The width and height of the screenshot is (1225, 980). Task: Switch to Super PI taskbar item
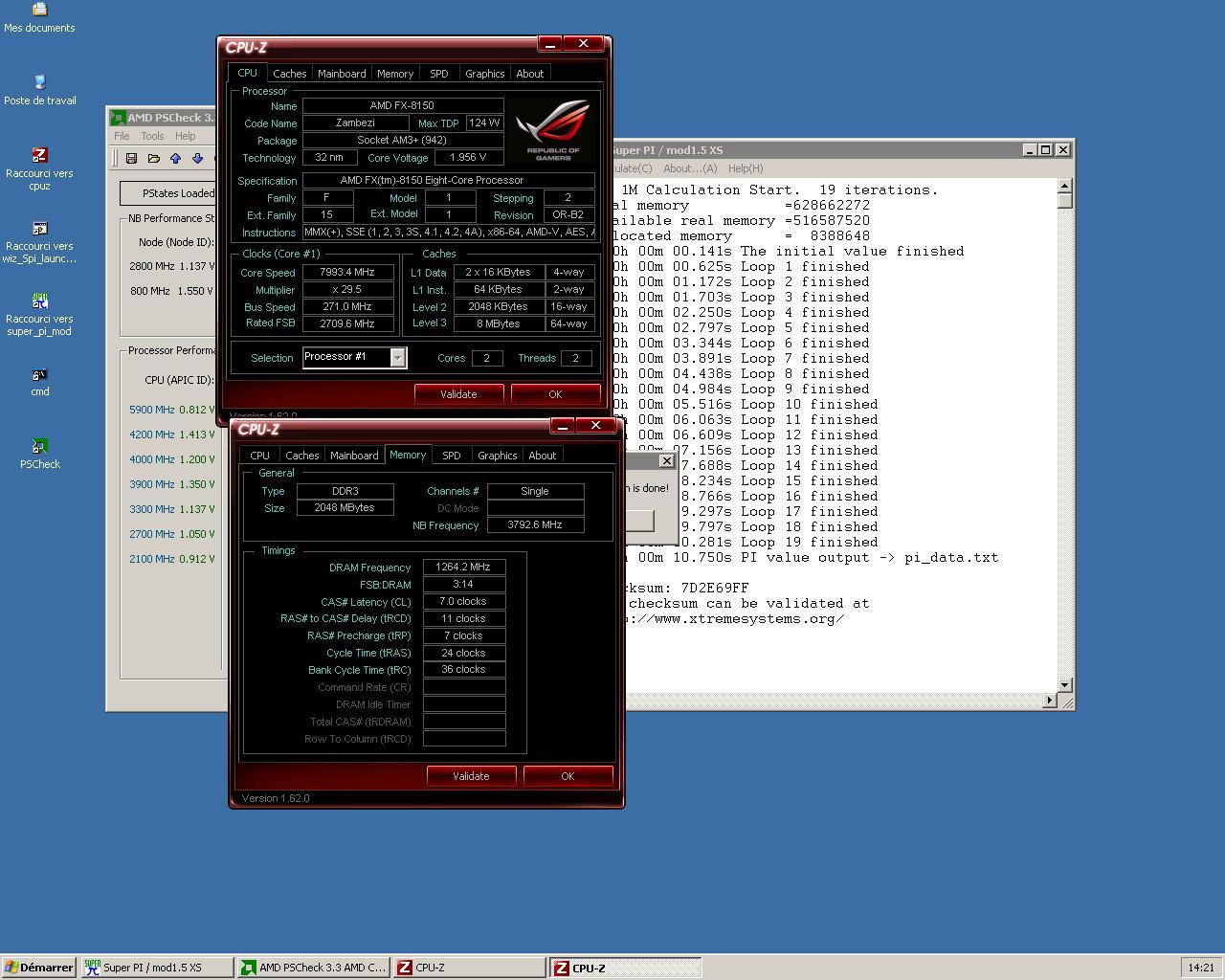coord(157,968)
